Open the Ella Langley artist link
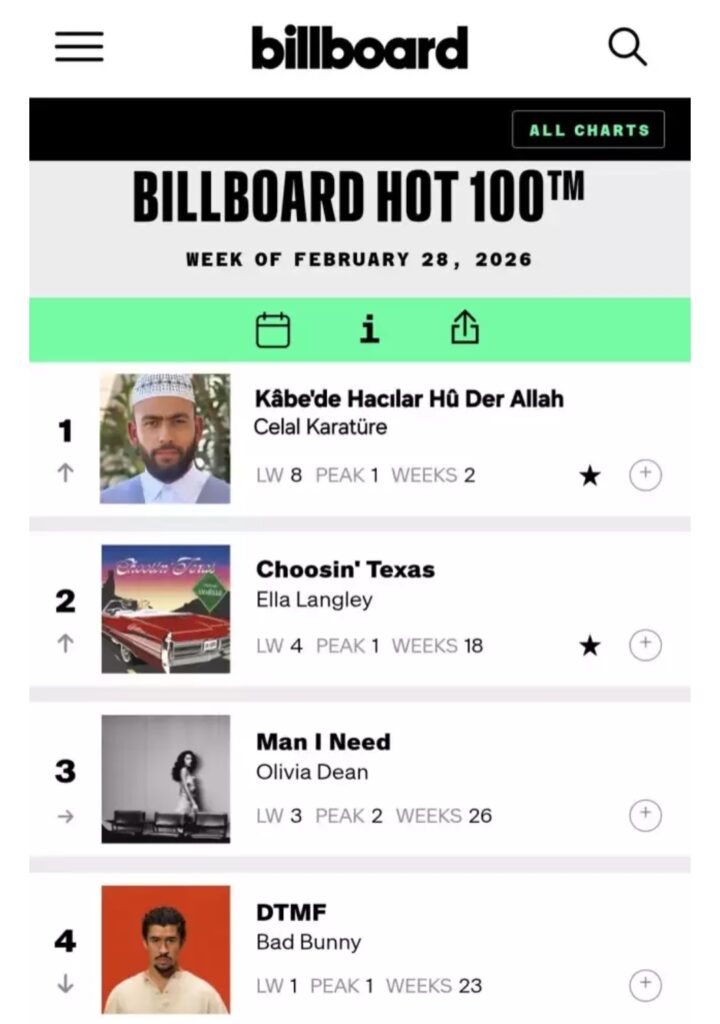Image resolution: width=720 pixels, height=1024 pixels. click(314, 600)
